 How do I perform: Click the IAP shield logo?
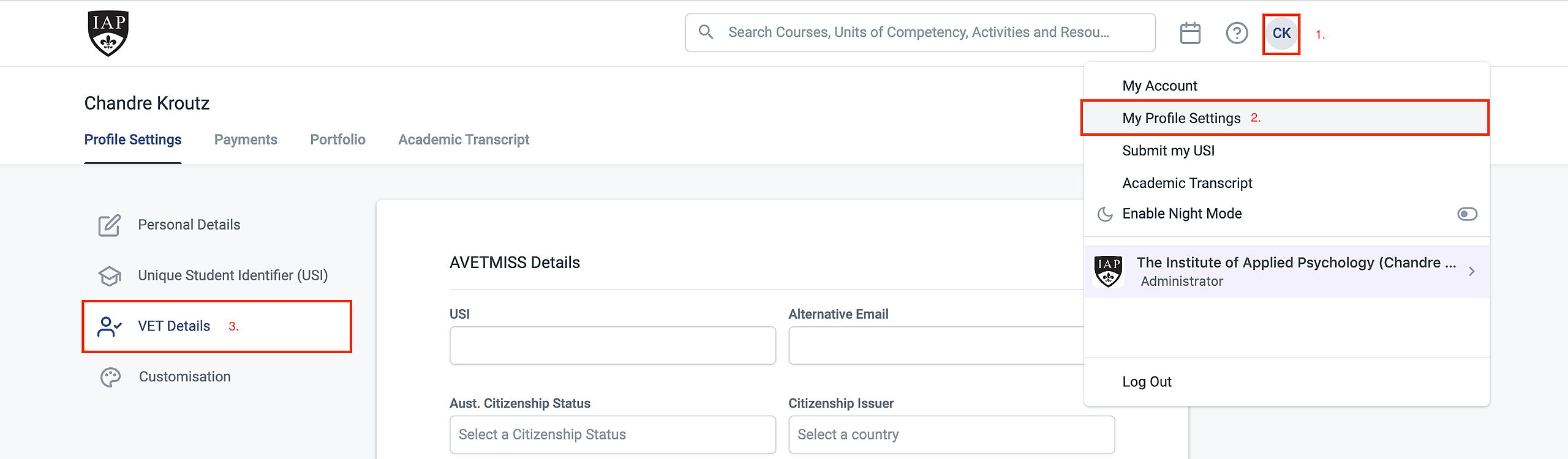pyautogui.click(x=108, y=34)
